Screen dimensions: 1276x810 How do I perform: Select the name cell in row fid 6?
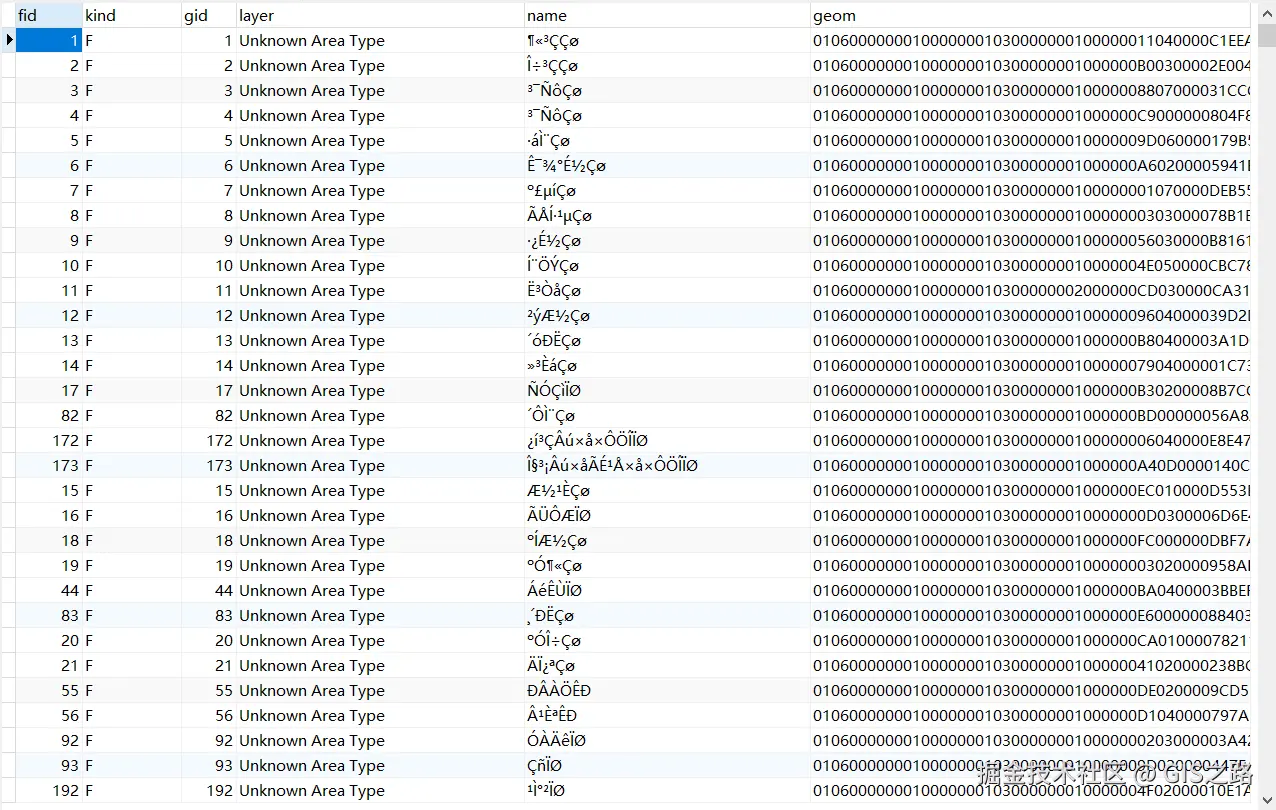(x=667, y=165)
